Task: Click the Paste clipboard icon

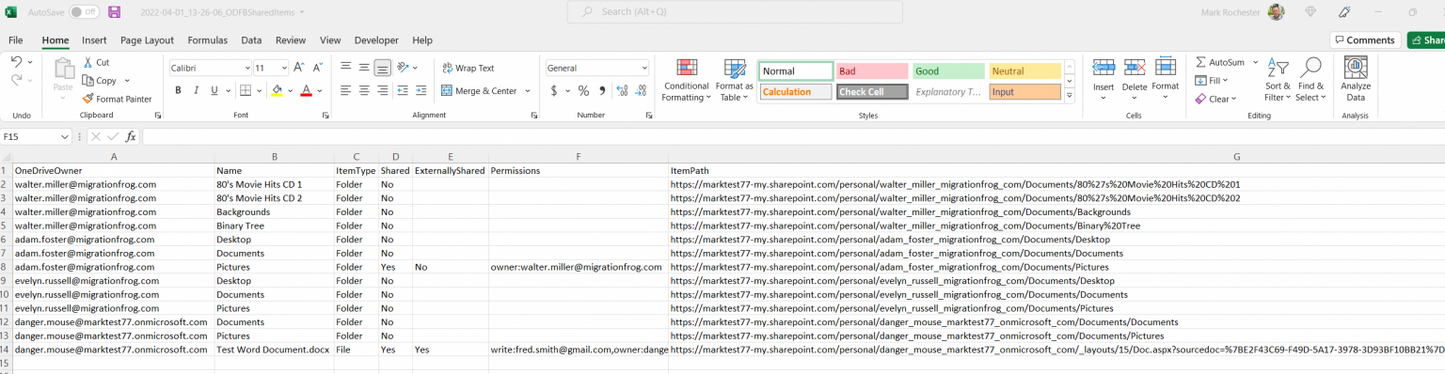Action: [x=63, y=69]
